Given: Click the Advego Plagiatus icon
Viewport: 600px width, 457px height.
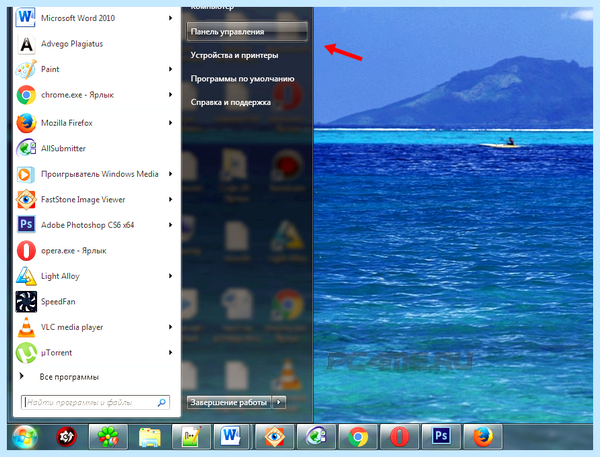Looking at the screenshot, I should click(x=26, y=44).
